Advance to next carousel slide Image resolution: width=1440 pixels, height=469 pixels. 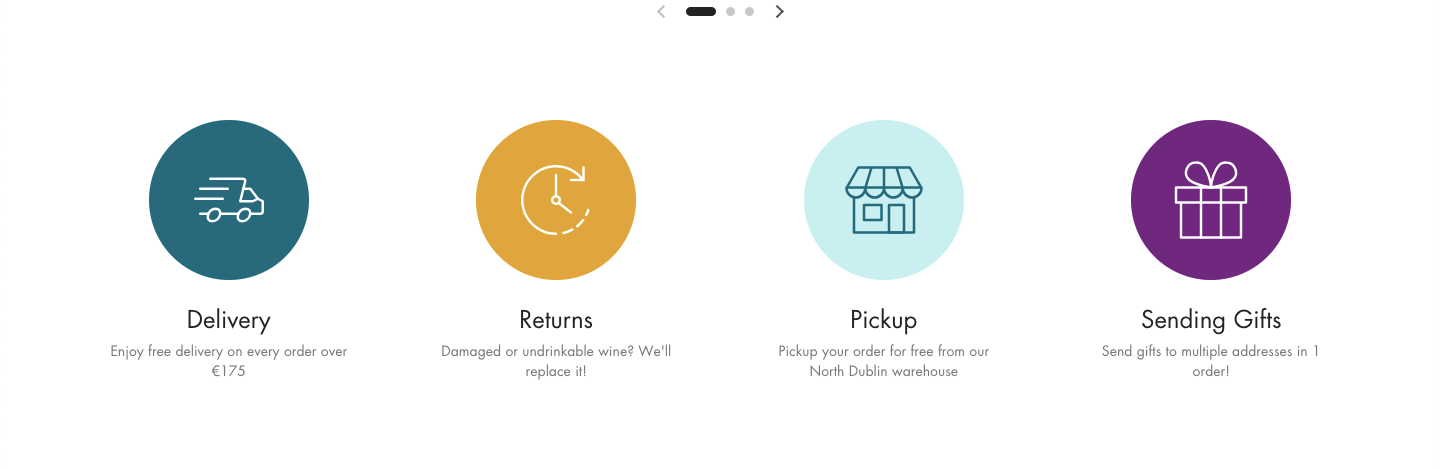coord(780,12)
